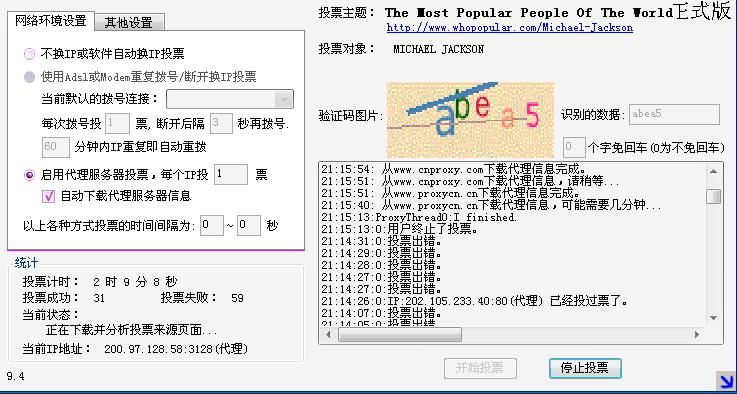Click the 投票失败 count 59

coord(237,298)
